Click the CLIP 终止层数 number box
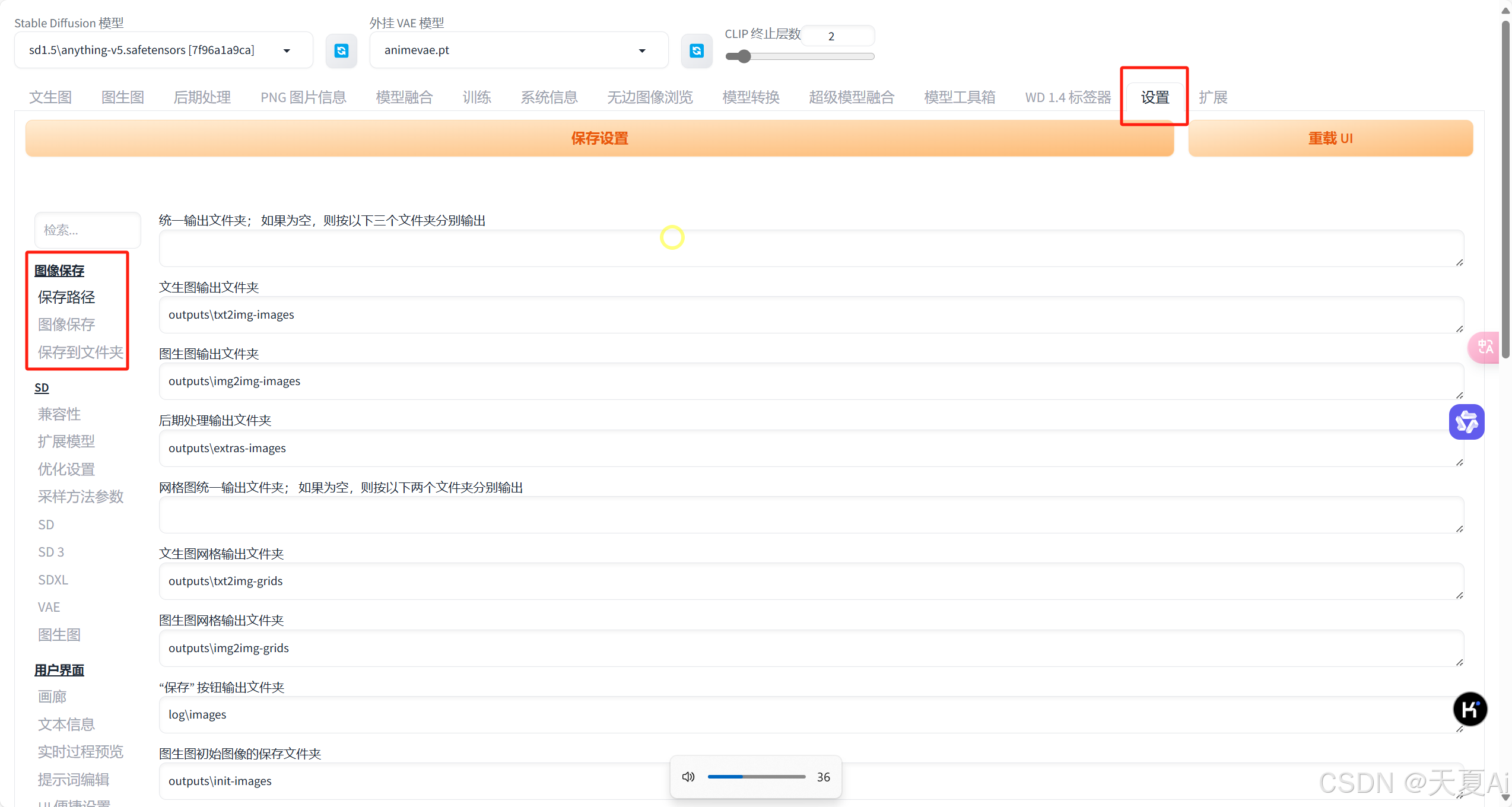Screen dimensions: 1512x807 coord(838,36)
